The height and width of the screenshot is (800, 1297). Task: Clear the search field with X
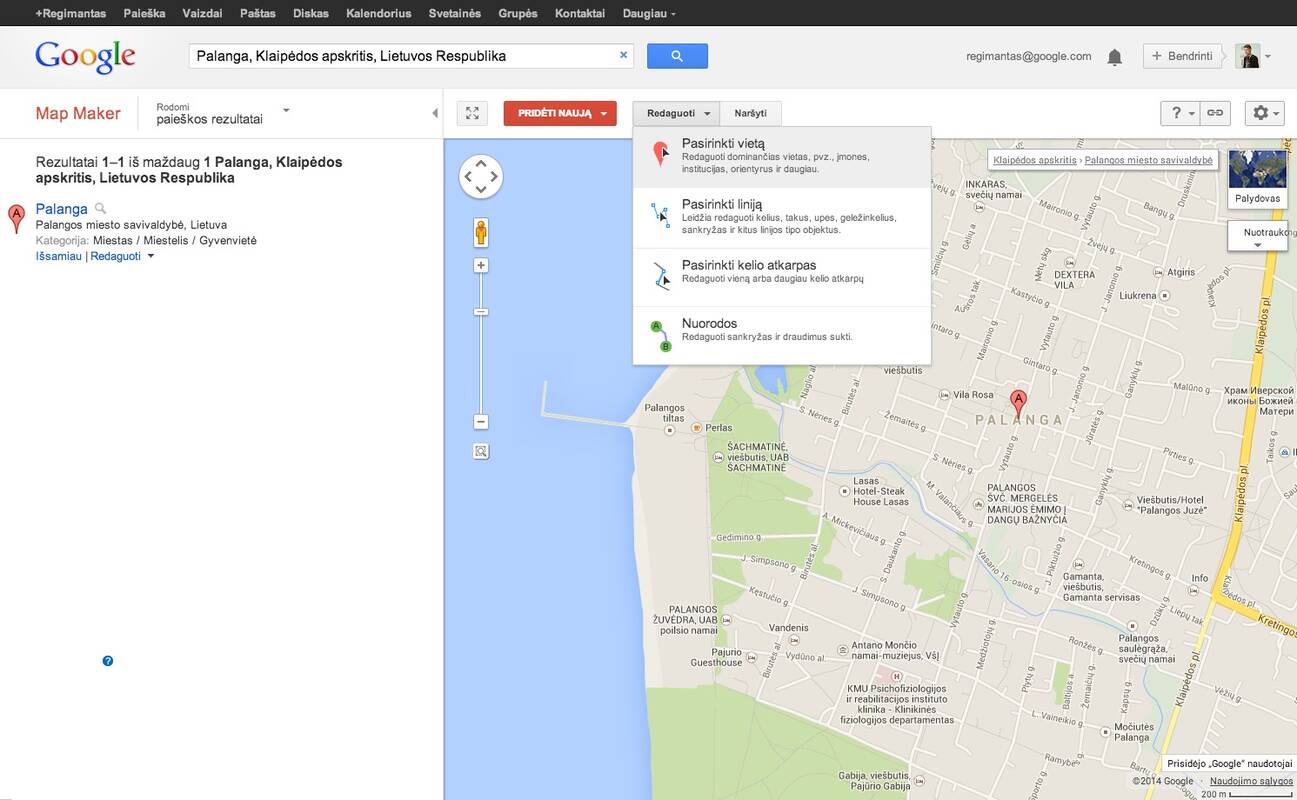[623, 56]
